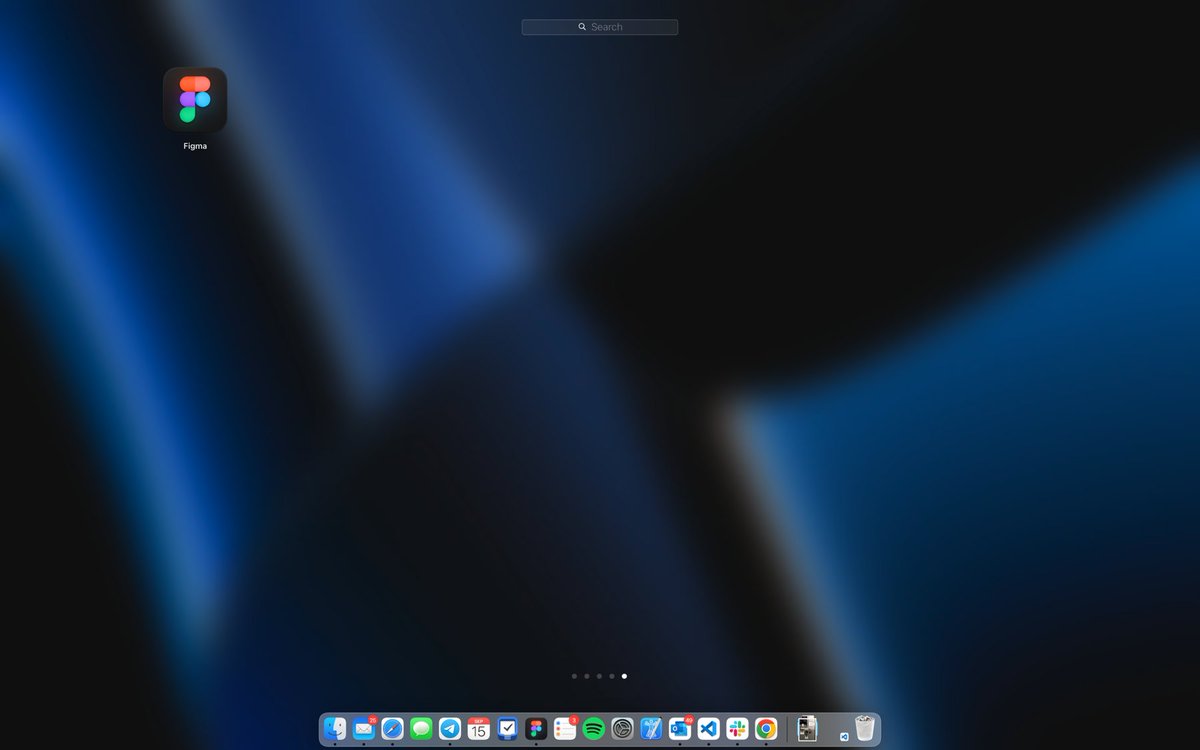
Task: Open Finder from the Dock
Action: 334,728
